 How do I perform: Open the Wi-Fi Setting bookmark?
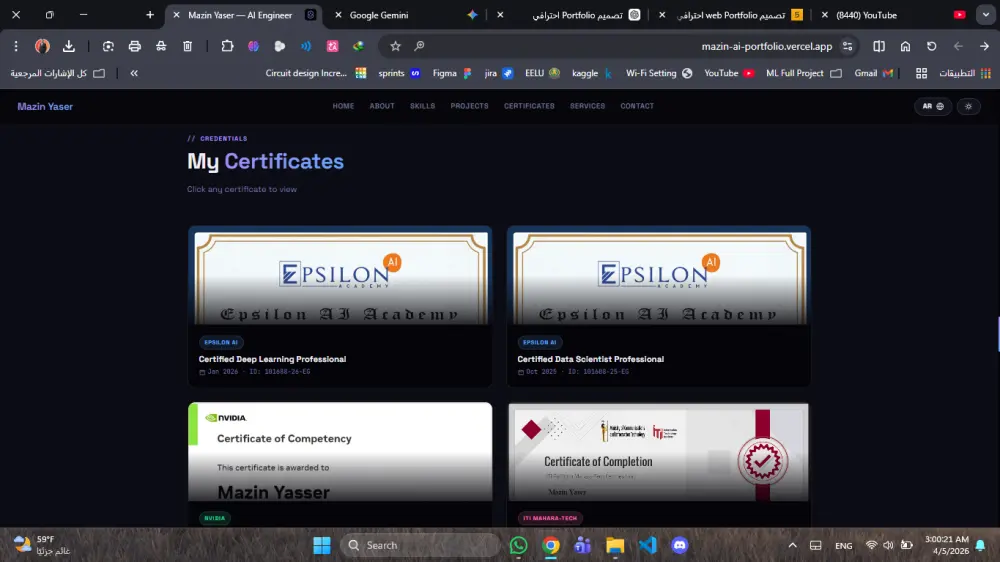pyautogui.click(x=659, y=73)
